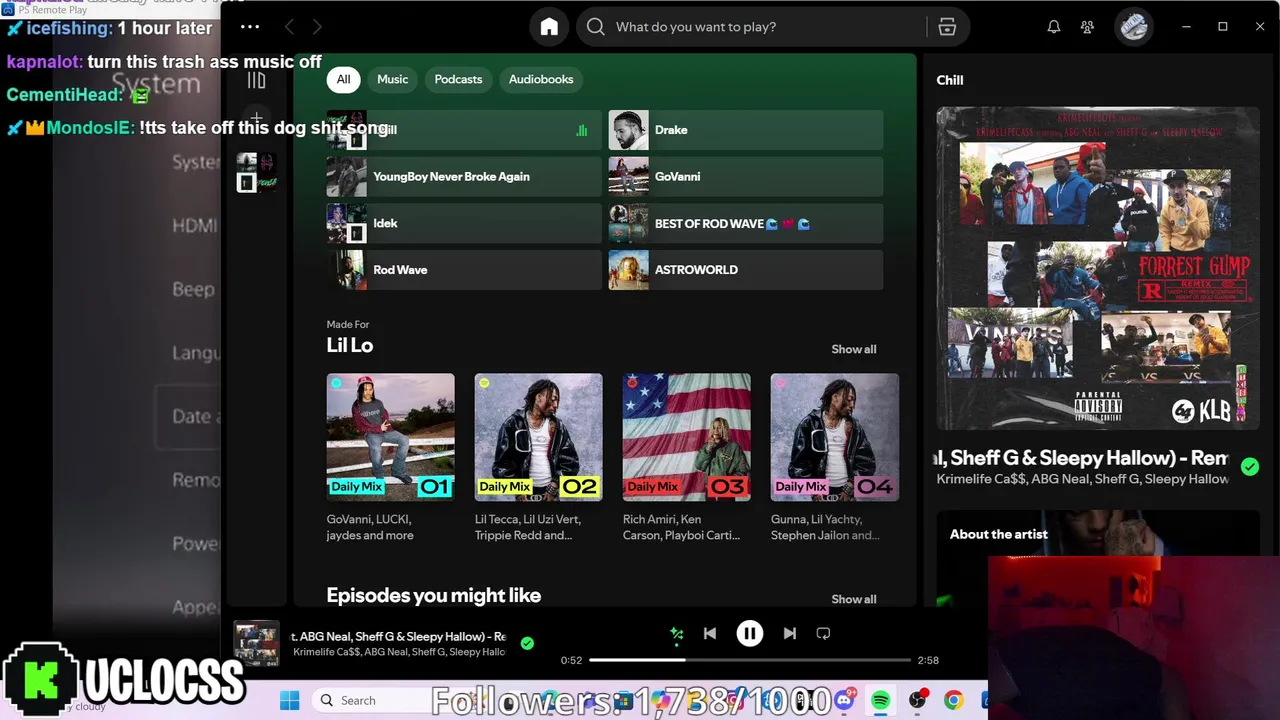Screen dimensions: 1280x720
Task: Select the Podcasts filter chip
Action: tap(458, 79)
